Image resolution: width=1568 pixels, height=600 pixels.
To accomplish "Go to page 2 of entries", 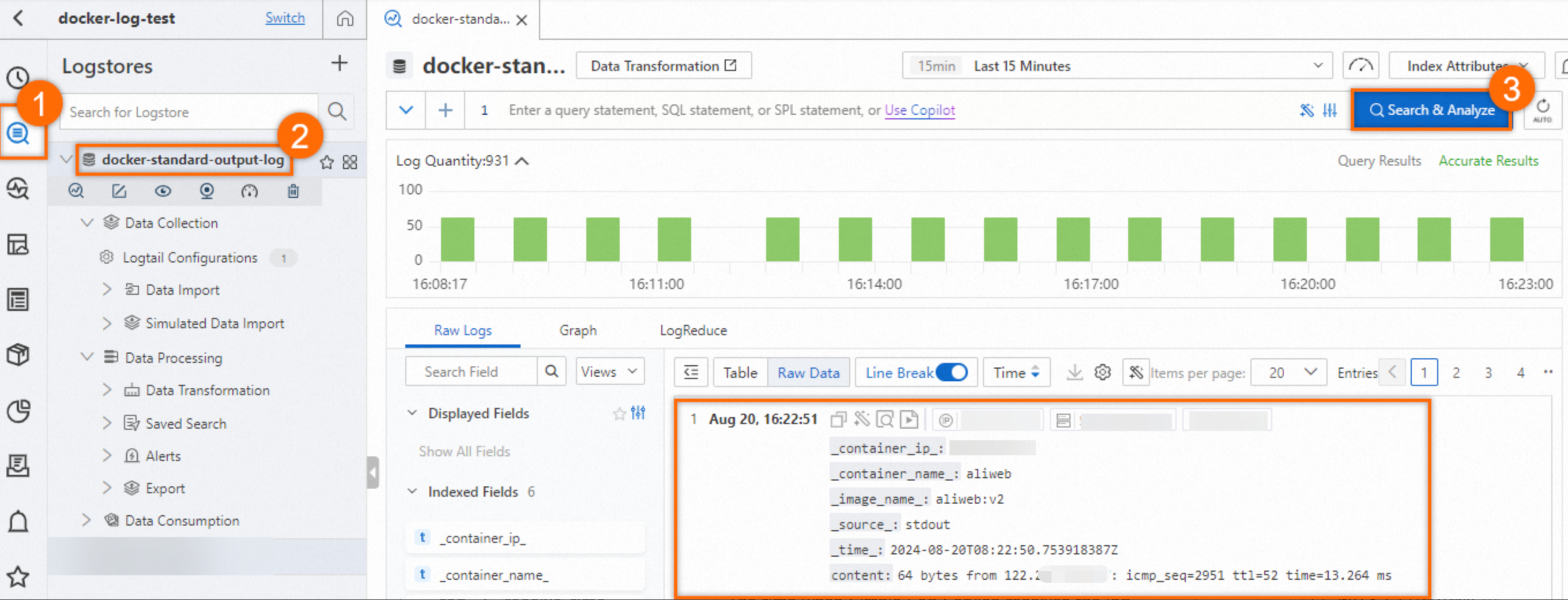I will tap(1456, 373).
